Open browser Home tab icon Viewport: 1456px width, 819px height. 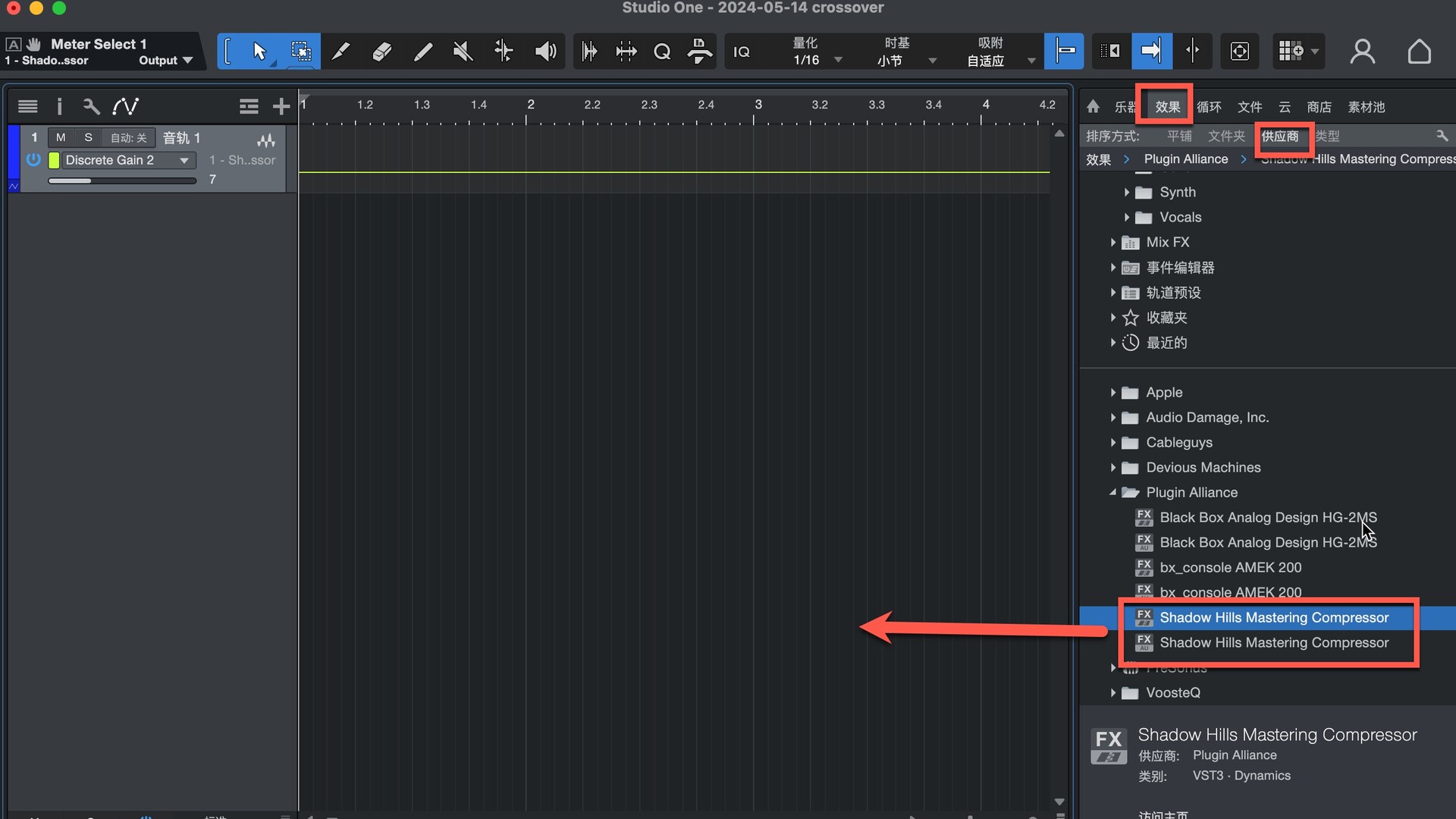coord(1093,107)
